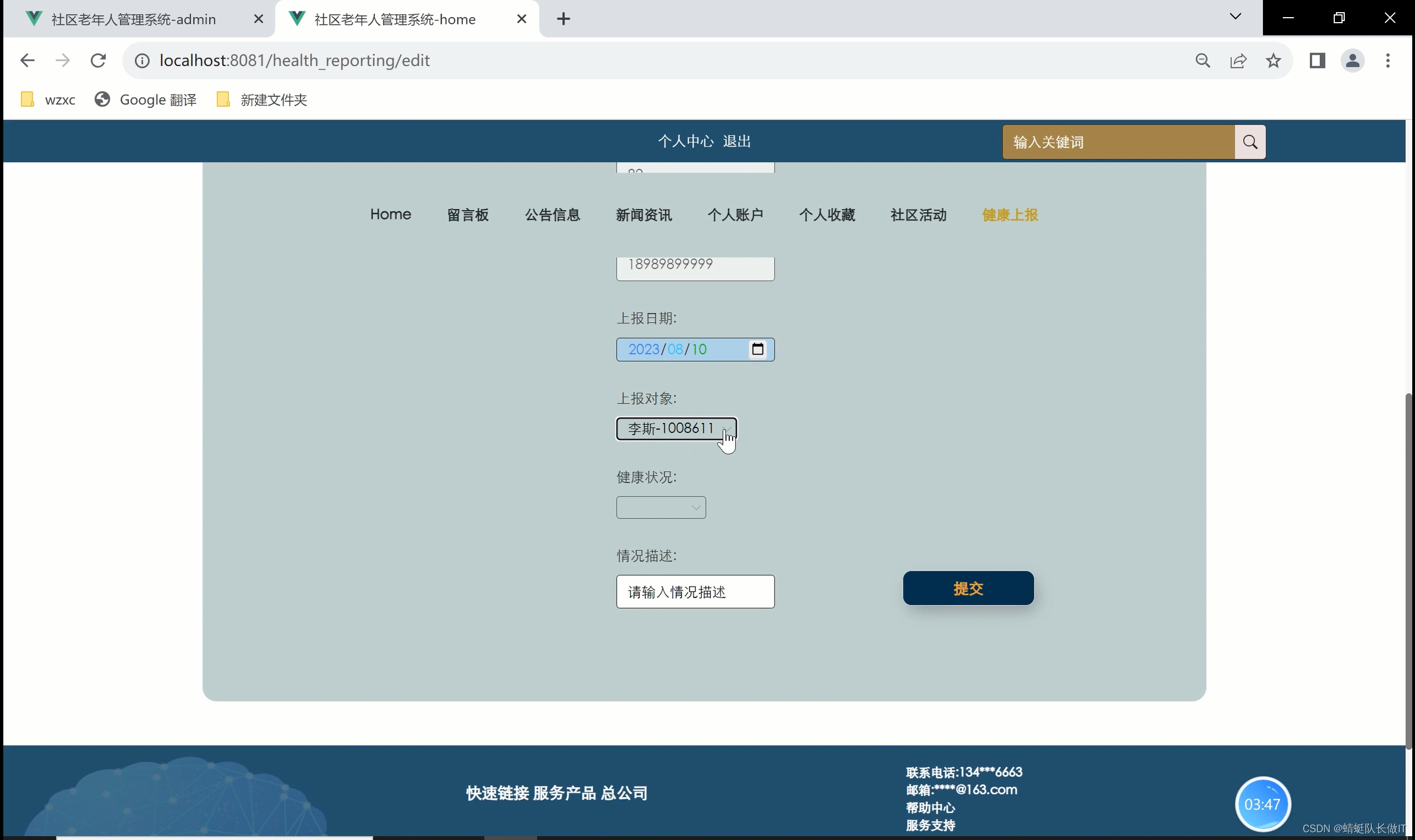Expand the tab search chevron
The width and height of the screenshot is (1415, 840).
(1235, 17)
